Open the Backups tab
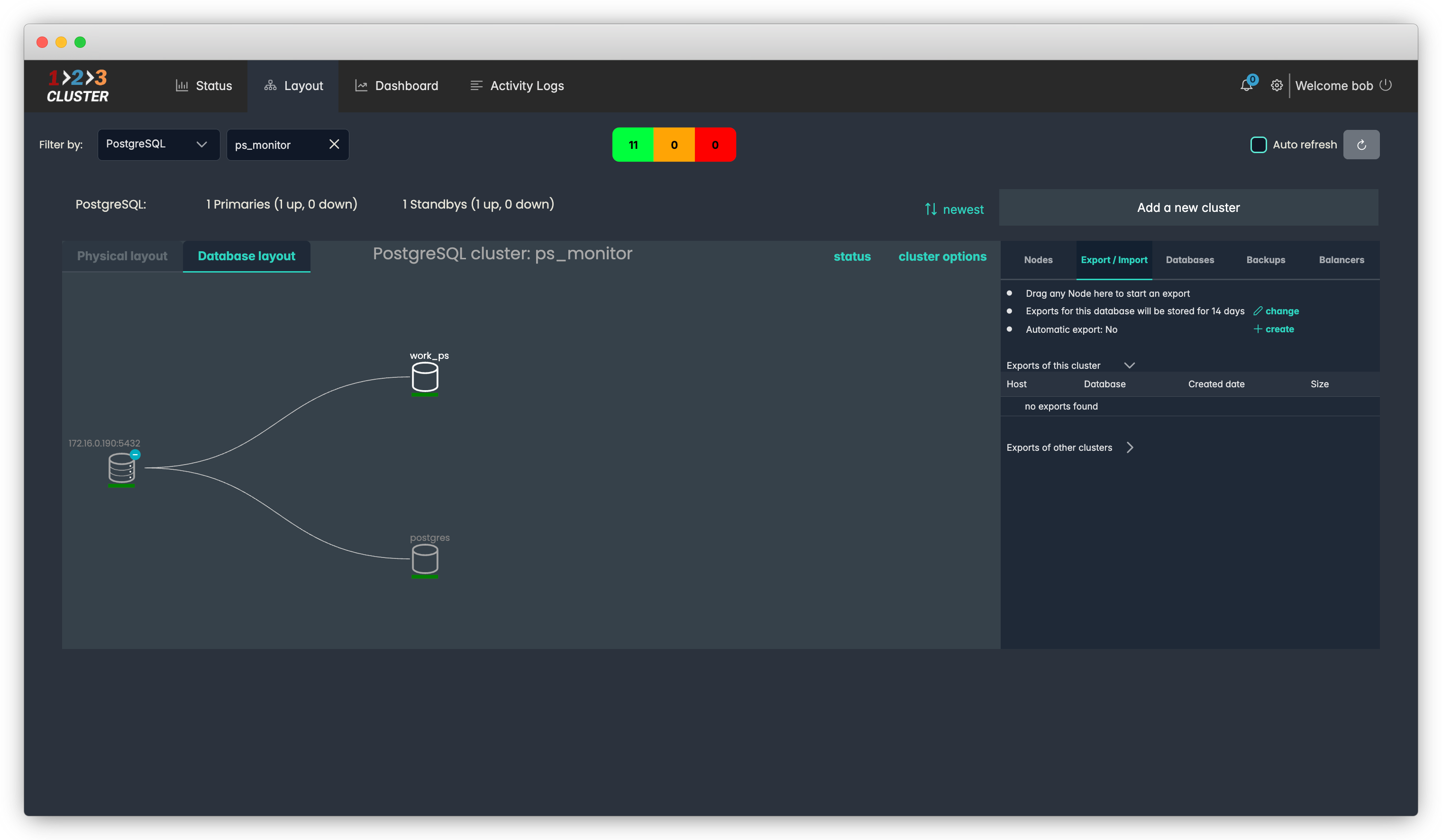This screenshot has width=1442, height=840. (1265, 260)
